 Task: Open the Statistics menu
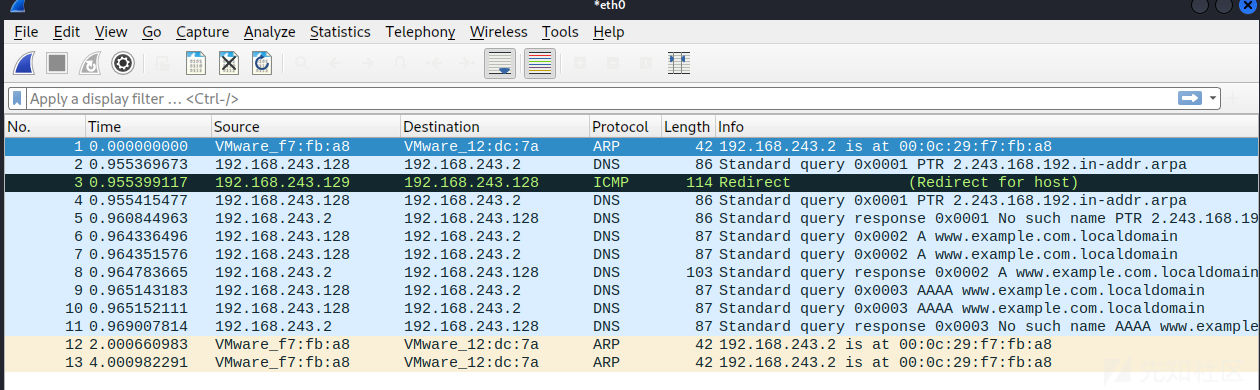pyautogui.click(x=340, y=32)
